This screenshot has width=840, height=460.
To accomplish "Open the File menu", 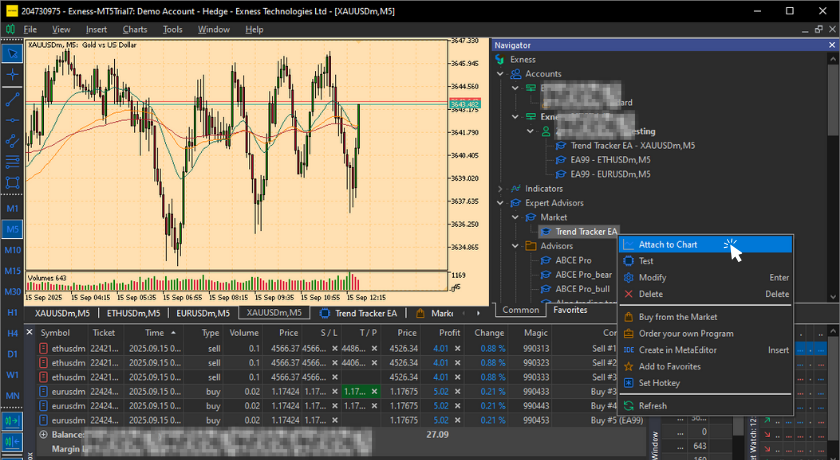I will [30, 29].
